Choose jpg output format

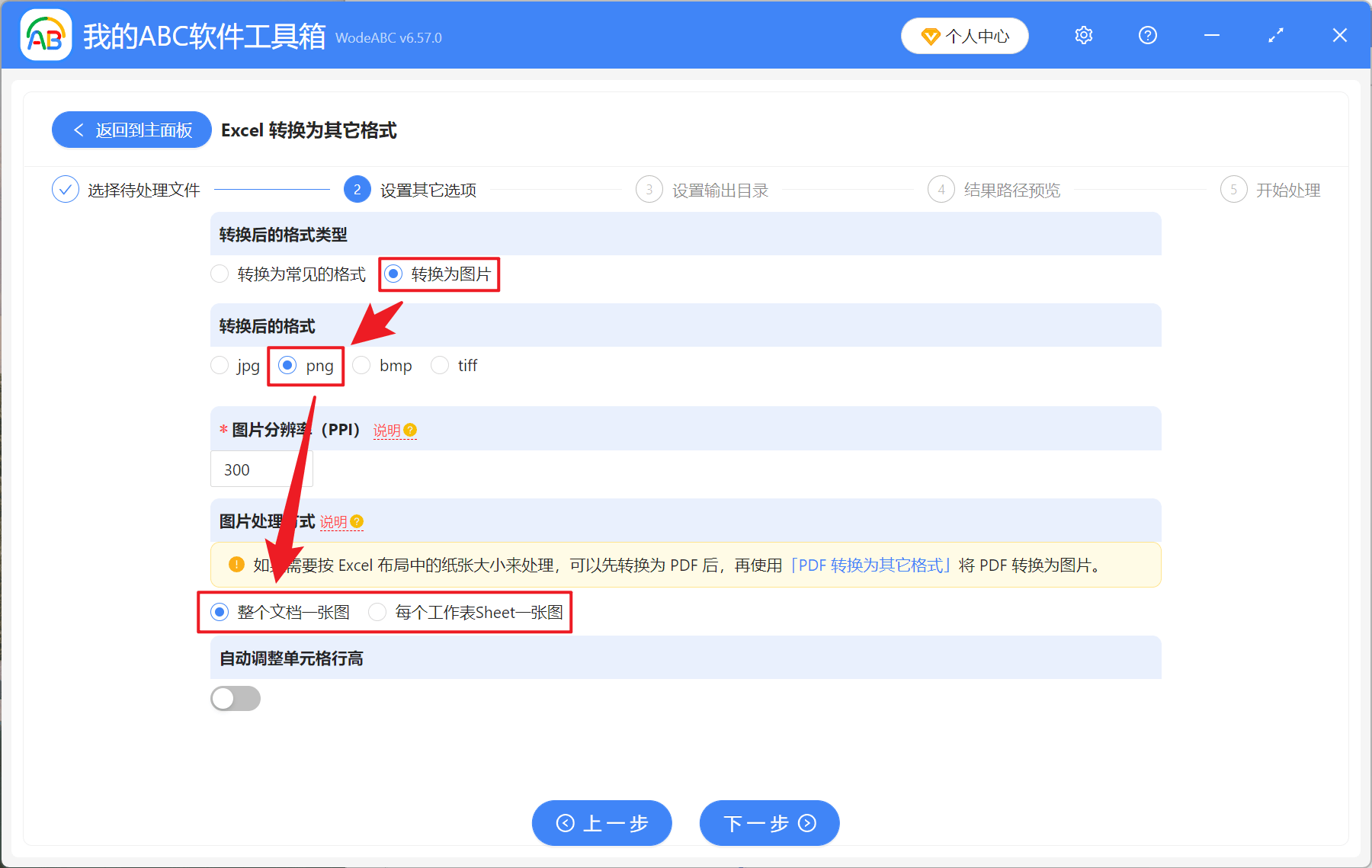[236, 366]
